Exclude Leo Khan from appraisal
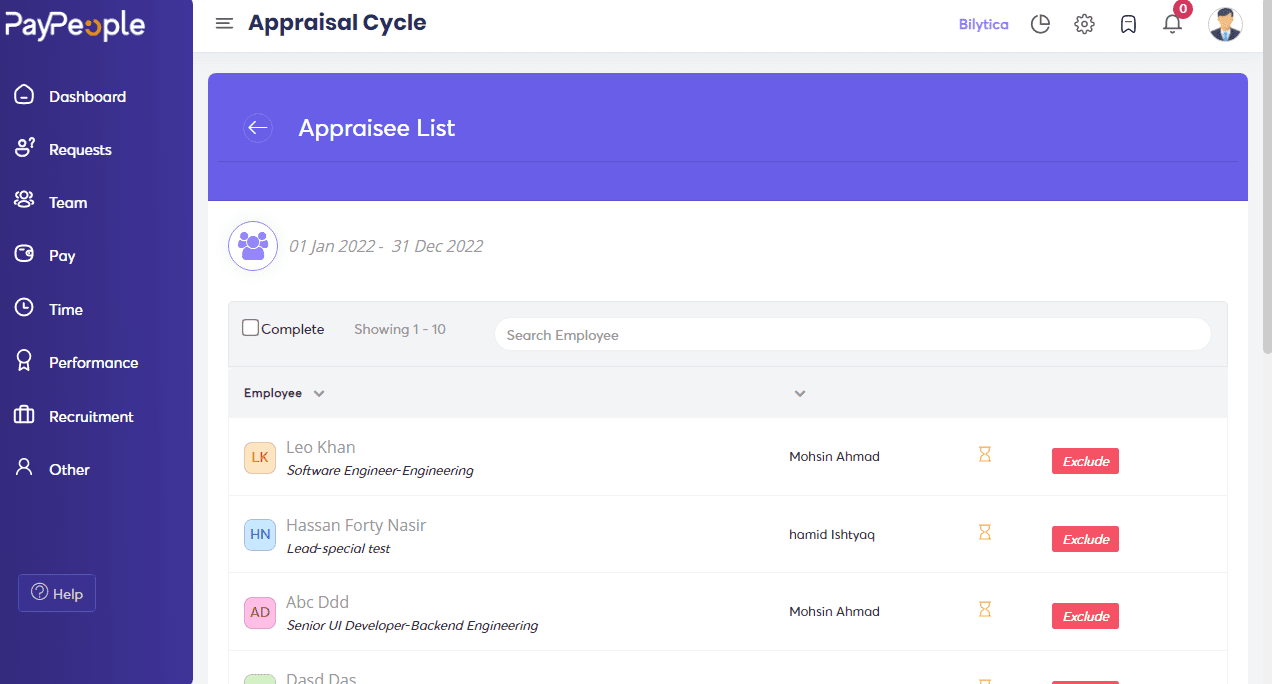Image resolution: width=1272 pixels, height=684 pixels. coord(1085,461)
